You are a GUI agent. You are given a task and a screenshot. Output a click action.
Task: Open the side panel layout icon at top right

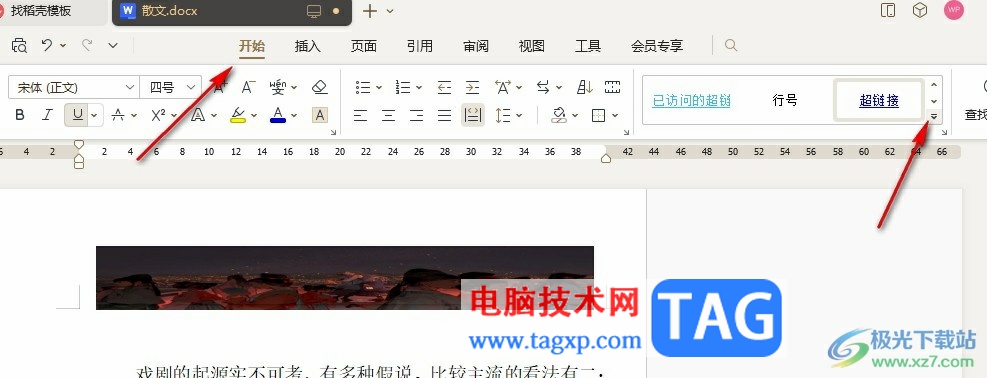(x=888, y=11)
